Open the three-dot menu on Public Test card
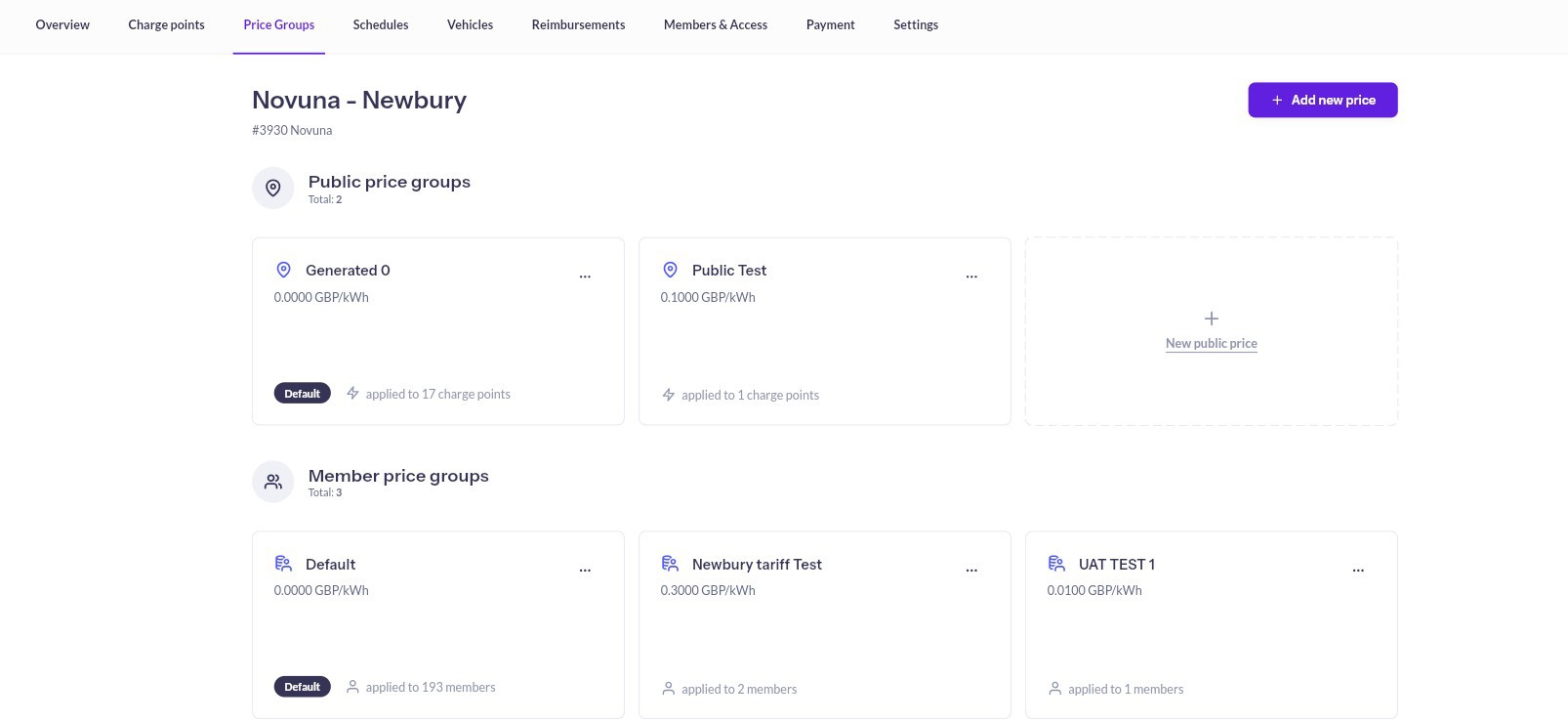Viewport: 1568px width, 722px height. (x=971, y=276)
